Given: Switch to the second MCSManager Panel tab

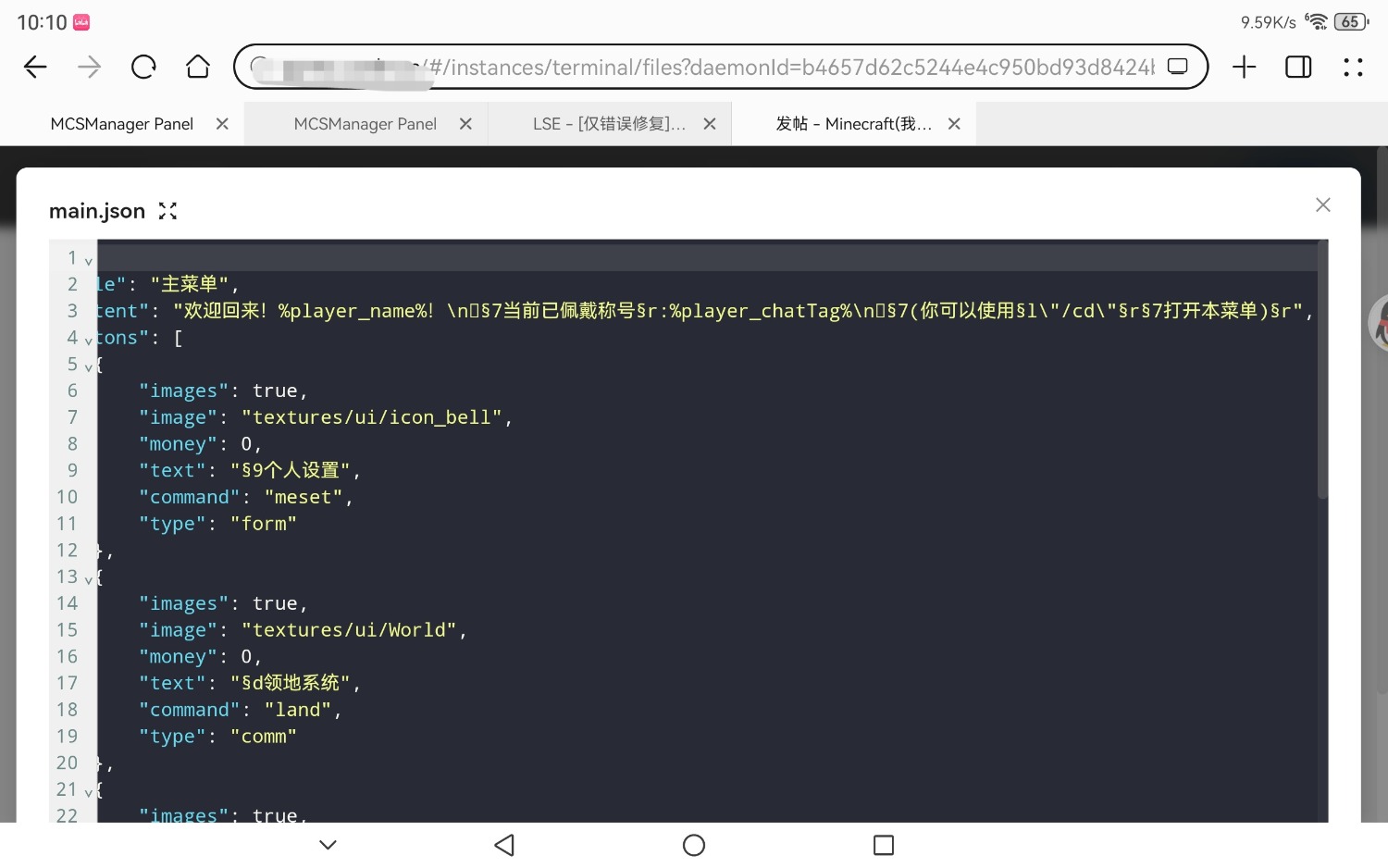Looking at the screenshot, I should (x=366, y=124).
